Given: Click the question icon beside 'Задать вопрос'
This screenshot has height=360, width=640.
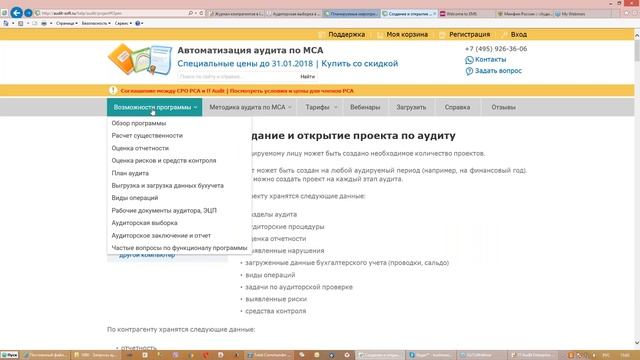Looking at the screenshot, I should coord(469,71).
